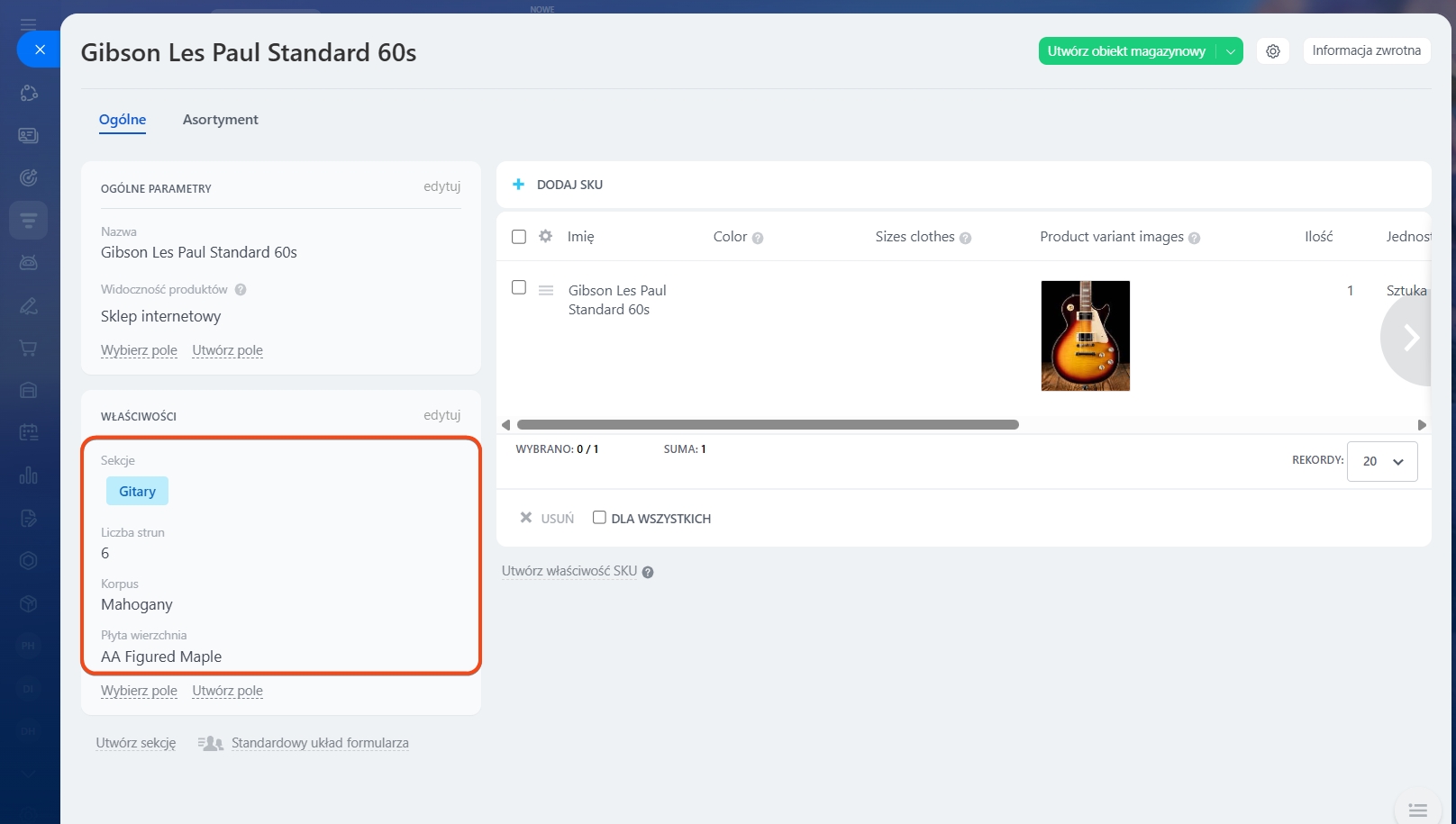Click the Gitary section tag
Viewport: 1456px width, 824px height.
[x=137, y=491]
